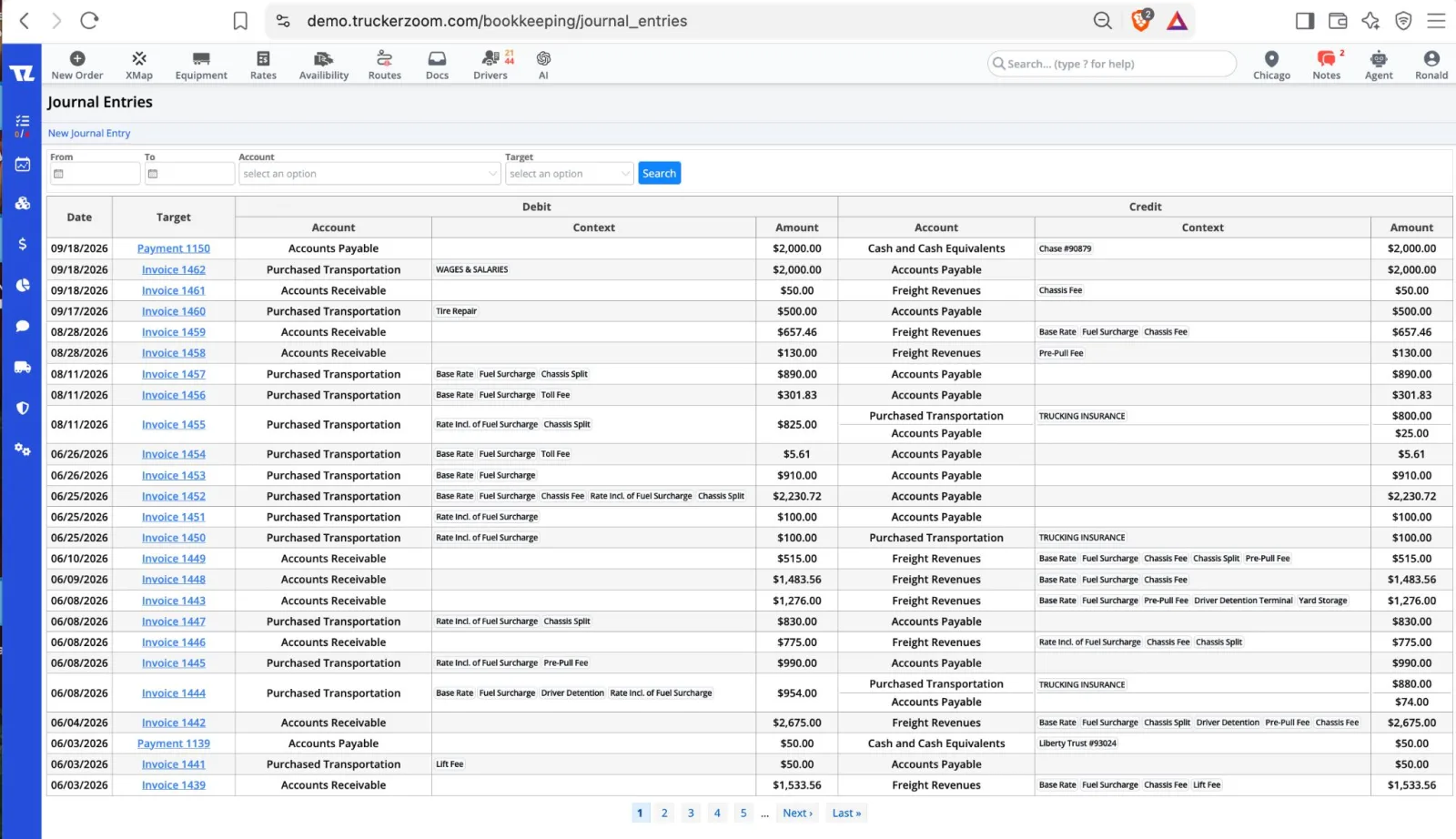The width and height of the screenshot is (1456, 839).
Task: Click the global Search box
Action: tap(1112, 64)
